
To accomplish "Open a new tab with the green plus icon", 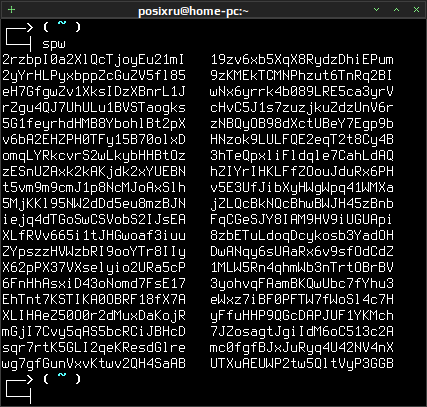I will coord(11,10).
